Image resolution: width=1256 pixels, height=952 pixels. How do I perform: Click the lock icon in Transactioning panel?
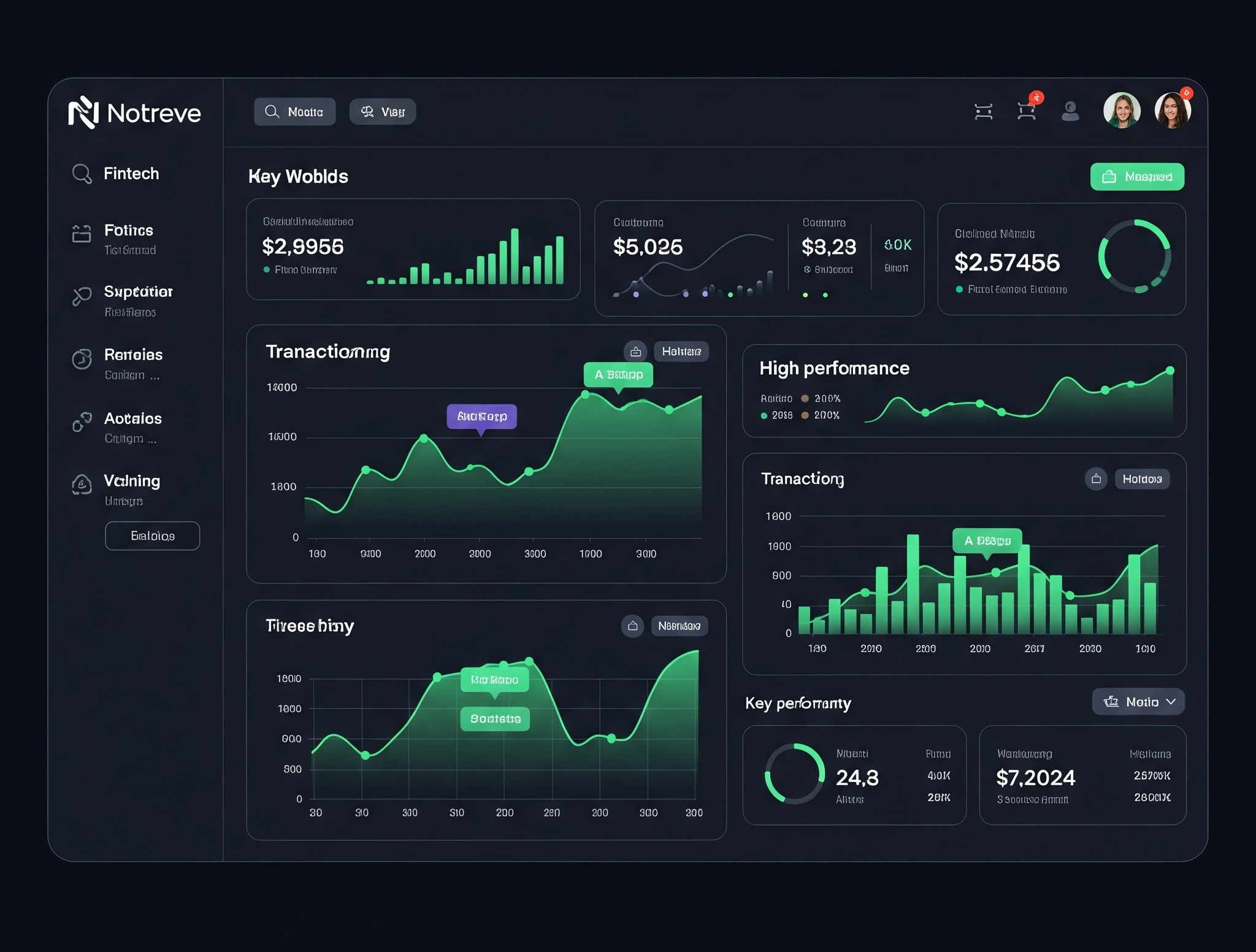[x=635, y=351]
